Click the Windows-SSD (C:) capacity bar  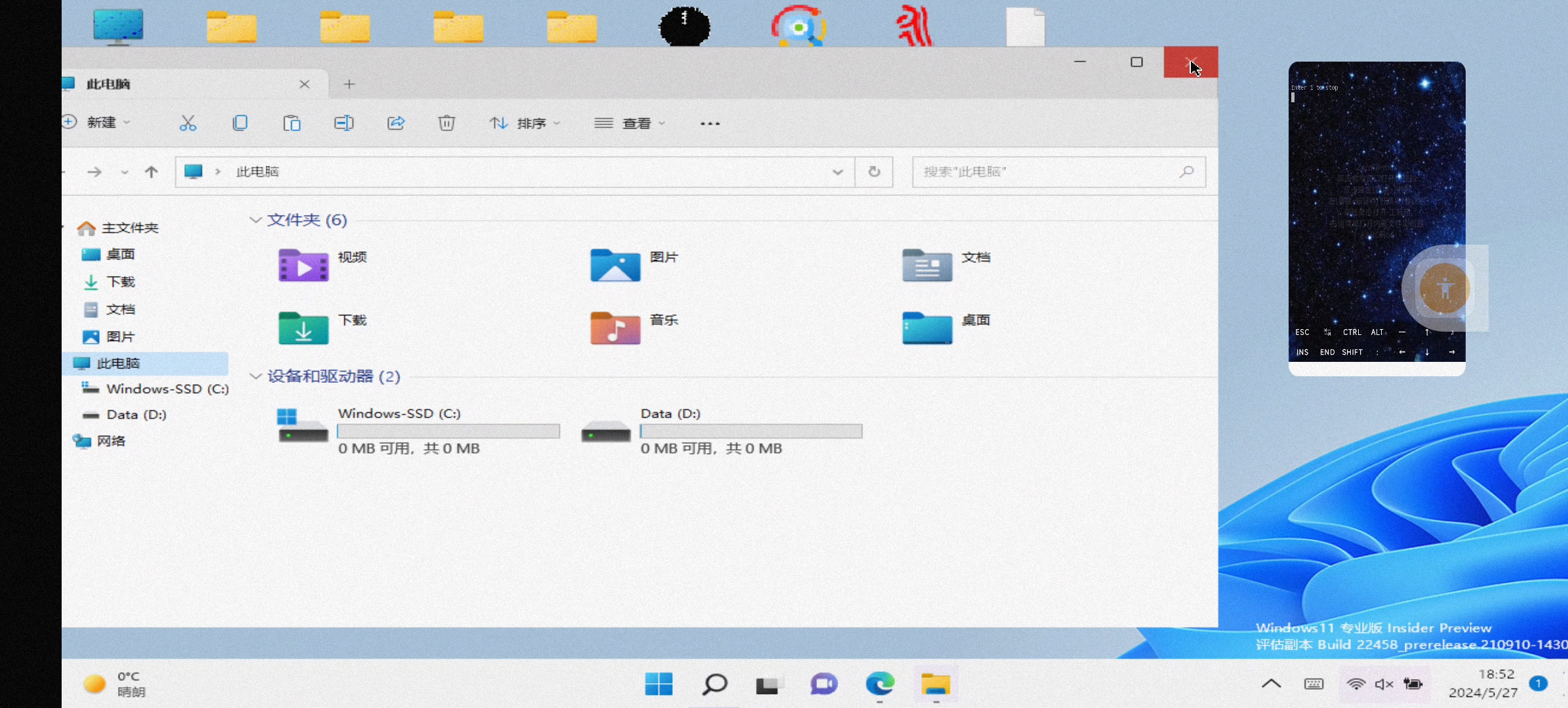448,431
